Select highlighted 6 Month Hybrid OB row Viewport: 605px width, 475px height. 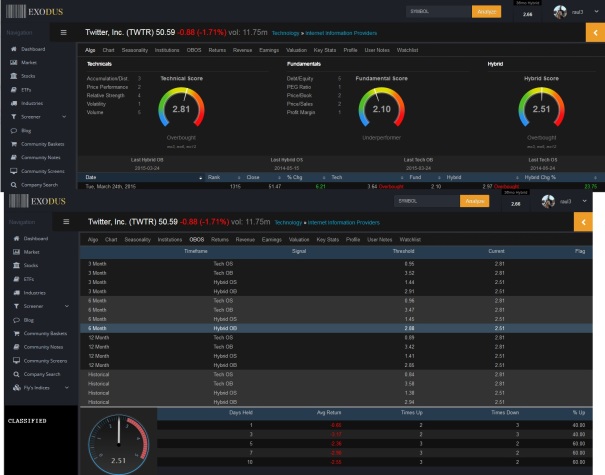click(336, 328)
